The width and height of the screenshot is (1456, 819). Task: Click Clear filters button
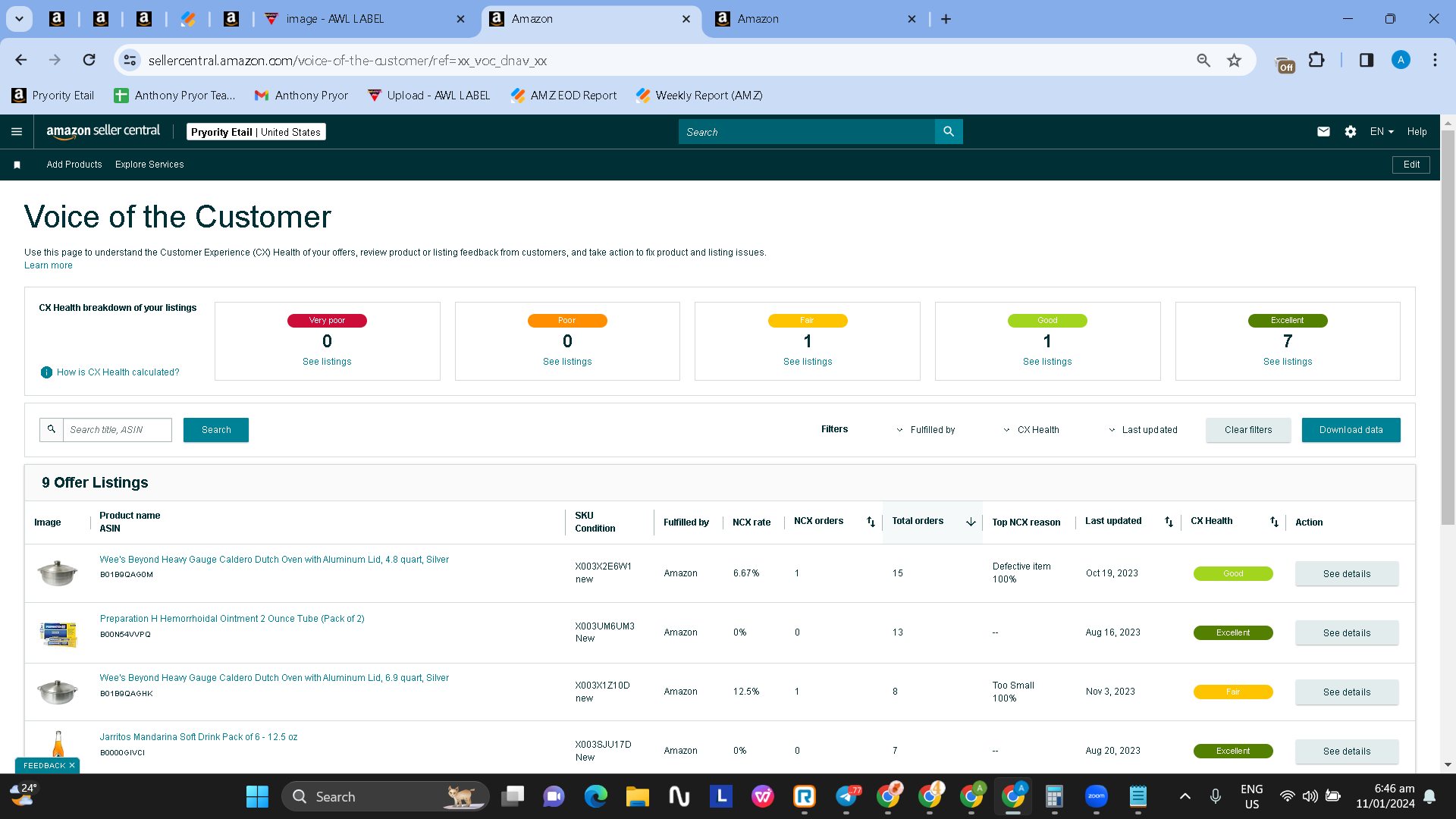1248,430
